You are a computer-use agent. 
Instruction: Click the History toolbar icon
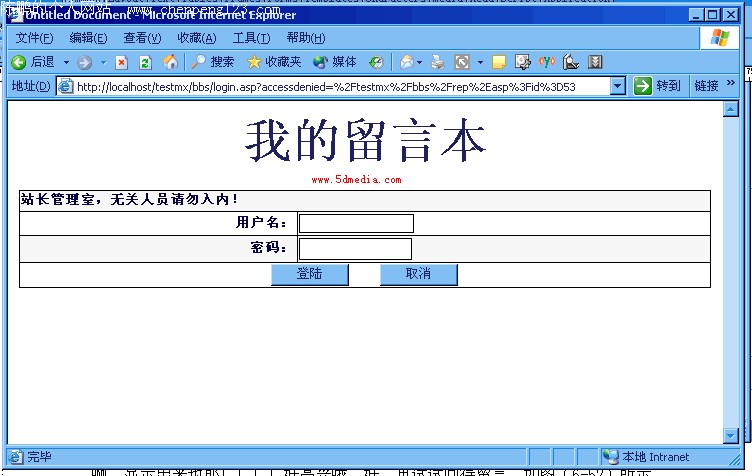coord(376,62)
